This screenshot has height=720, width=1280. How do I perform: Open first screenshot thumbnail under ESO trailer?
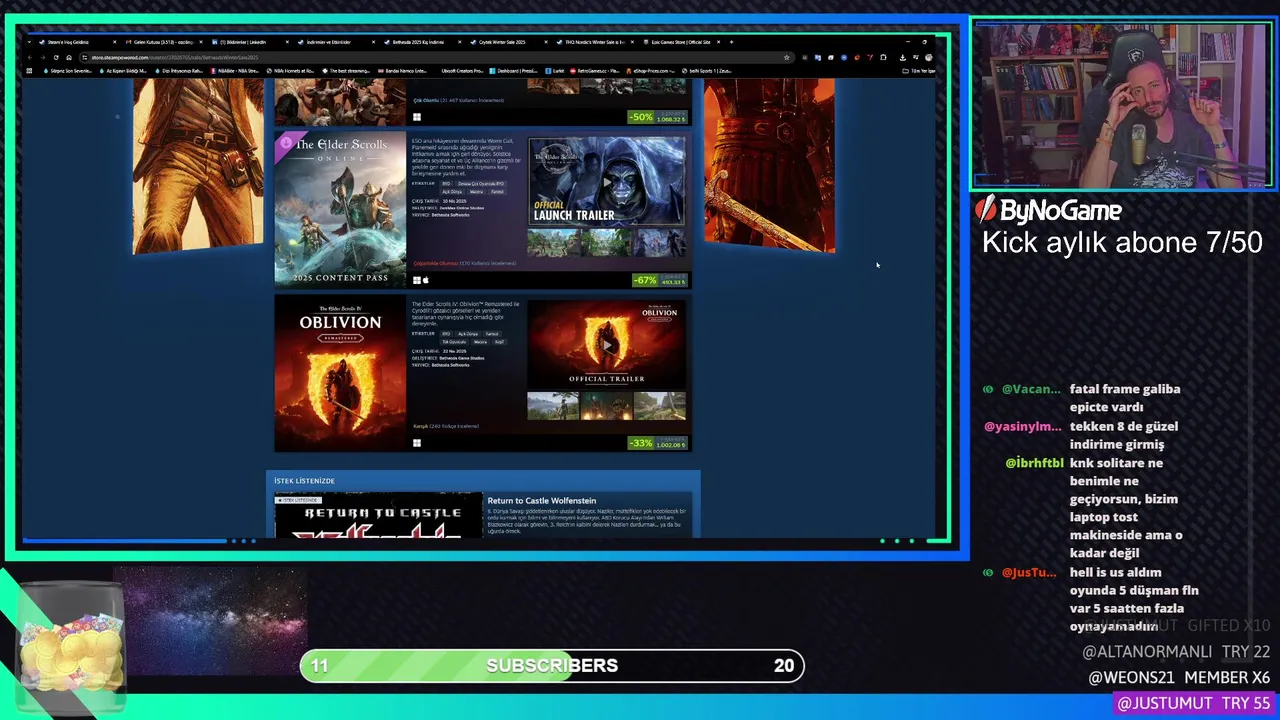(553, 243)
